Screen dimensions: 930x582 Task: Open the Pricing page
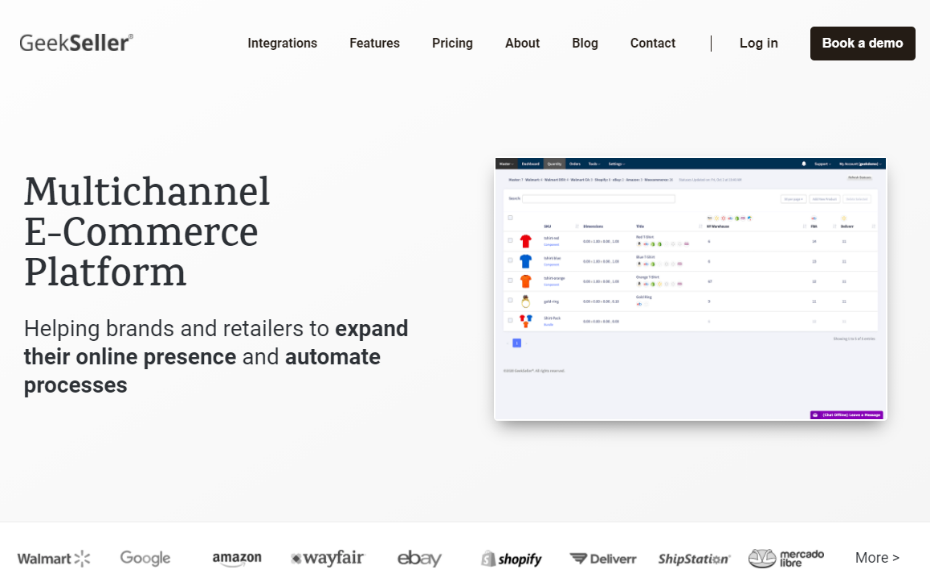tap(452, 43)
